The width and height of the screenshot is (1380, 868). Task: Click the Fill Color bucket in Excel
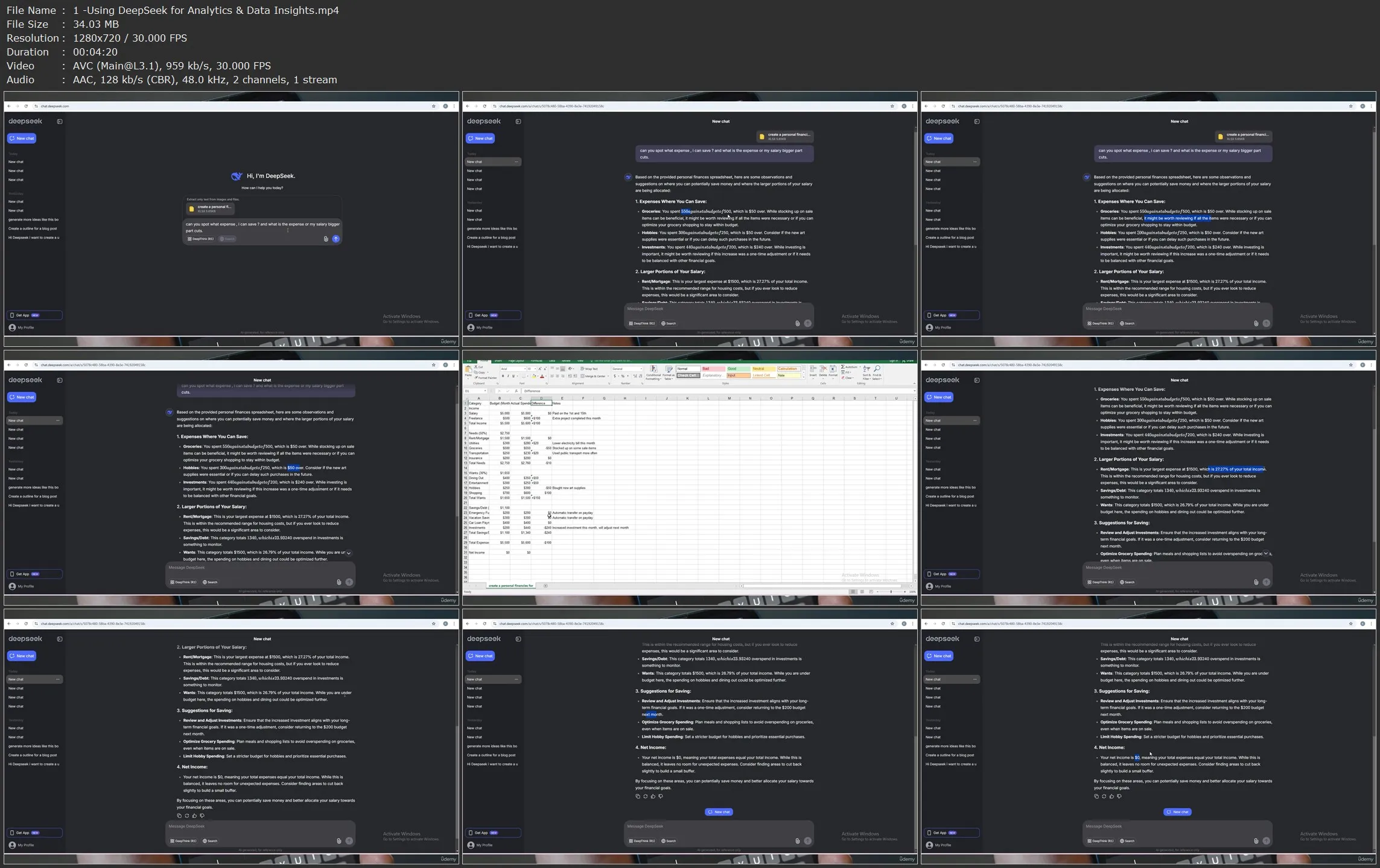point(534,376)
